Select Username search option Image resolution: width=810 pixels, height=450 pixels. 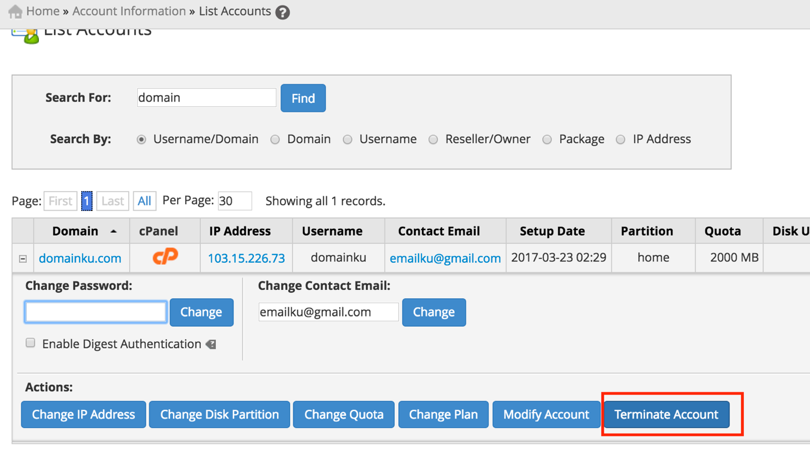pyautogui.click(x=348, y=139)
